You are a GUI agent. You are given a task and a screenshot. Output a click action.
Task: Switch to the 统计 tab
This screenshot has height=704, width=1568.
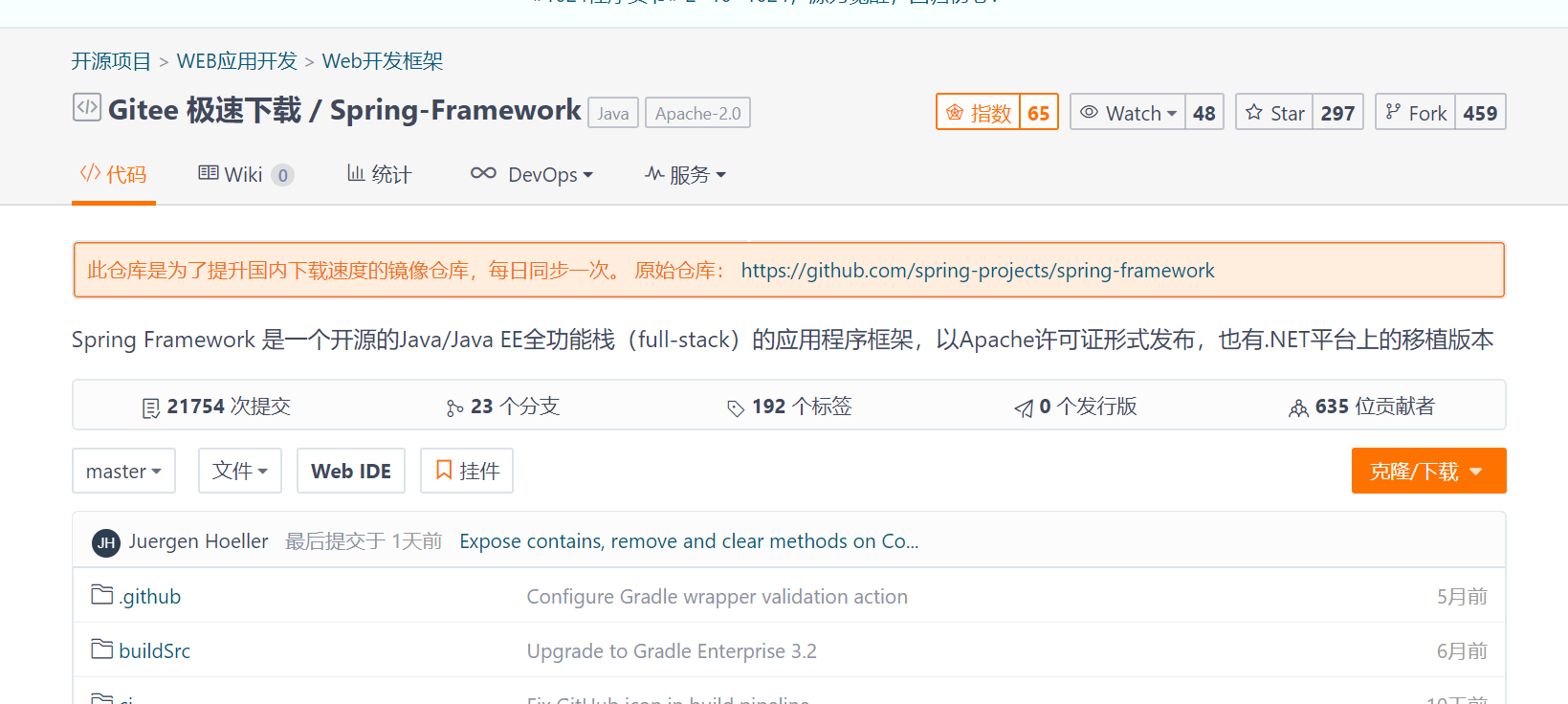tap(380, 174)
